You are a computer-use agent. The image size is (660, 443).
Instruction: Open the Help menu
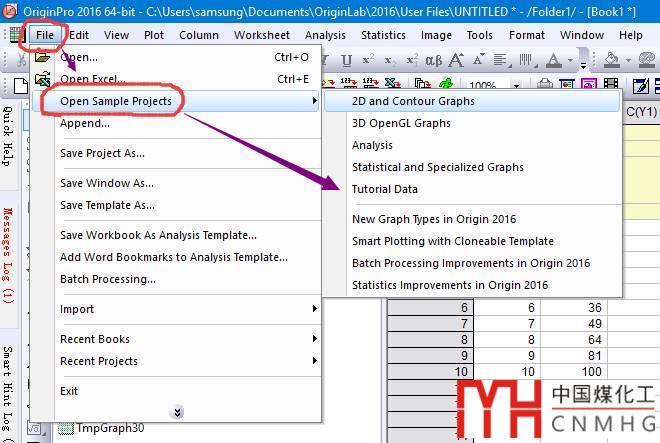coord(631,35)
